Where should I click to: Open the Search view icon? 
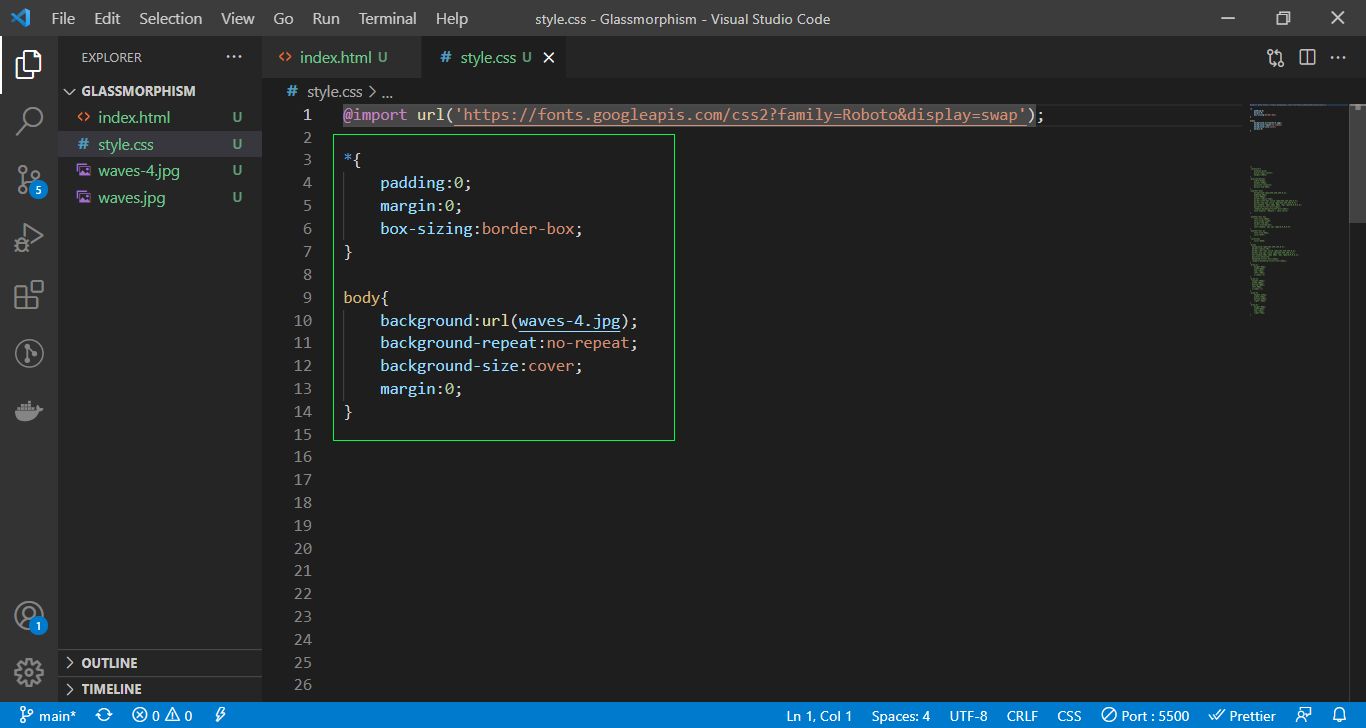tap(29, 122)
